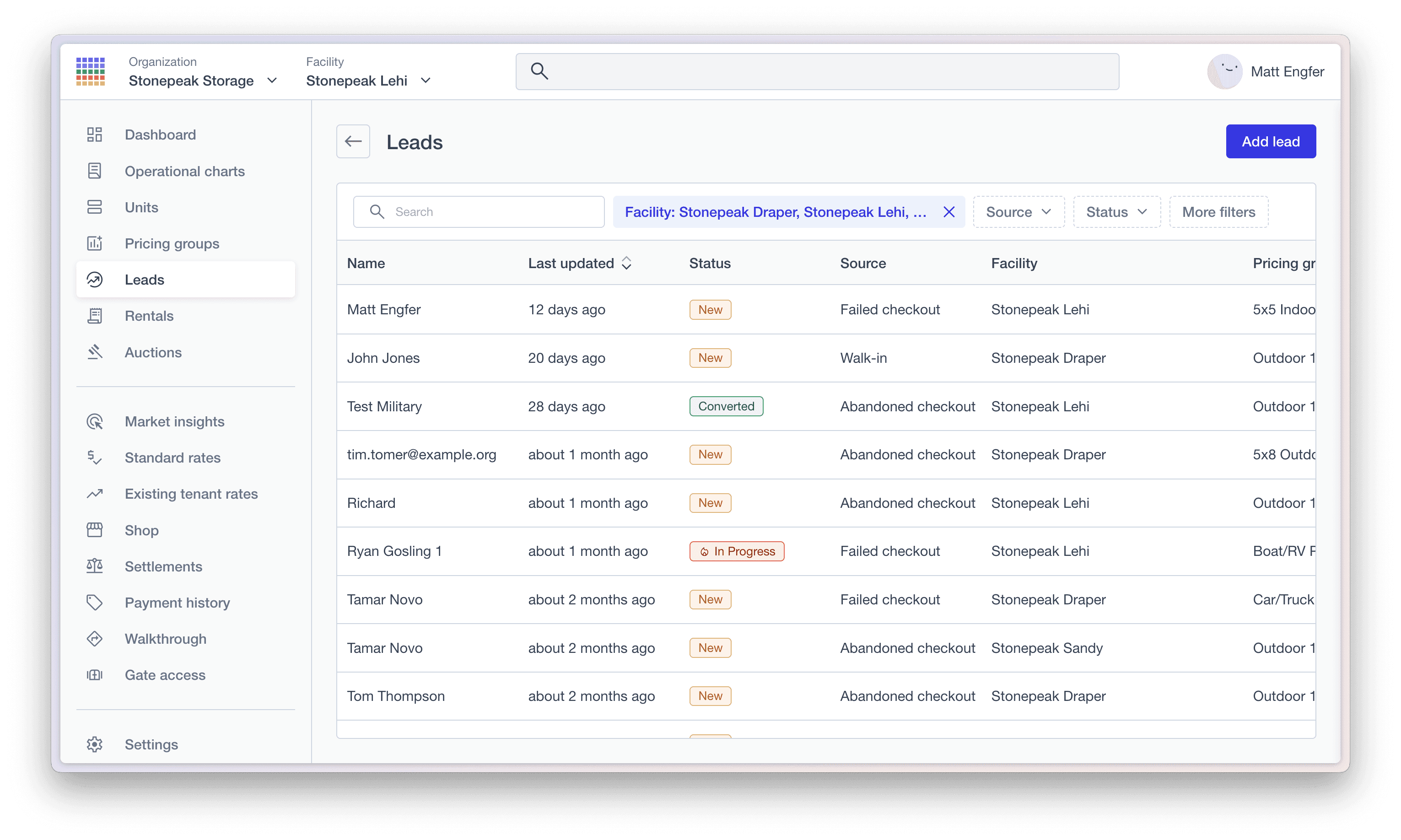This screenshot has width=1401, height=840.
Task: Click the Settlements scales icon
Action: click(x=95, y=566)
